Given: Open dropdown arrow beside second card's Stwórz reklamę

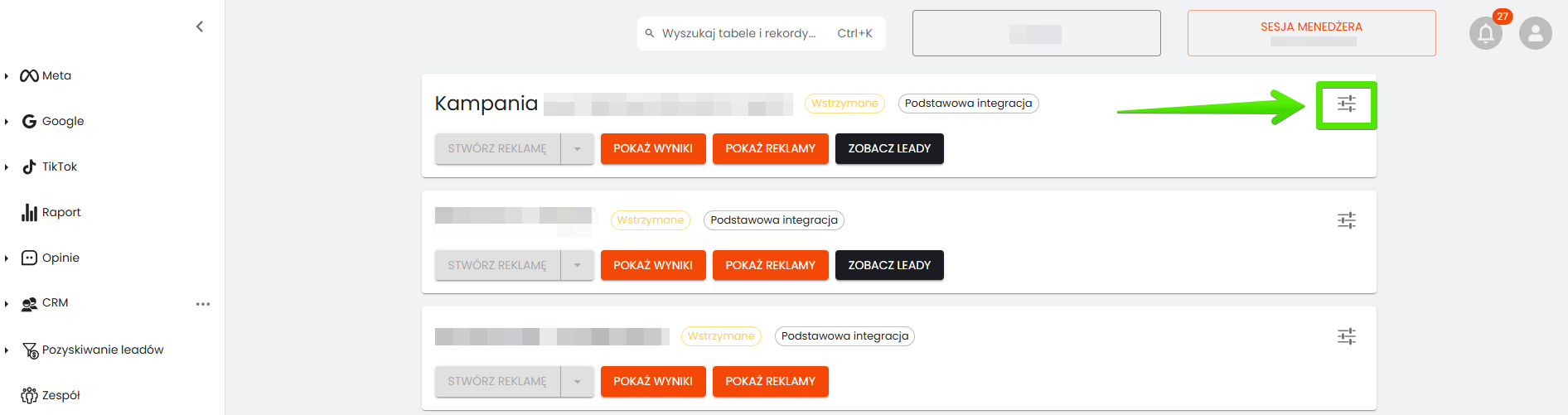Looking at the screenshot, I should pos(578,265).
